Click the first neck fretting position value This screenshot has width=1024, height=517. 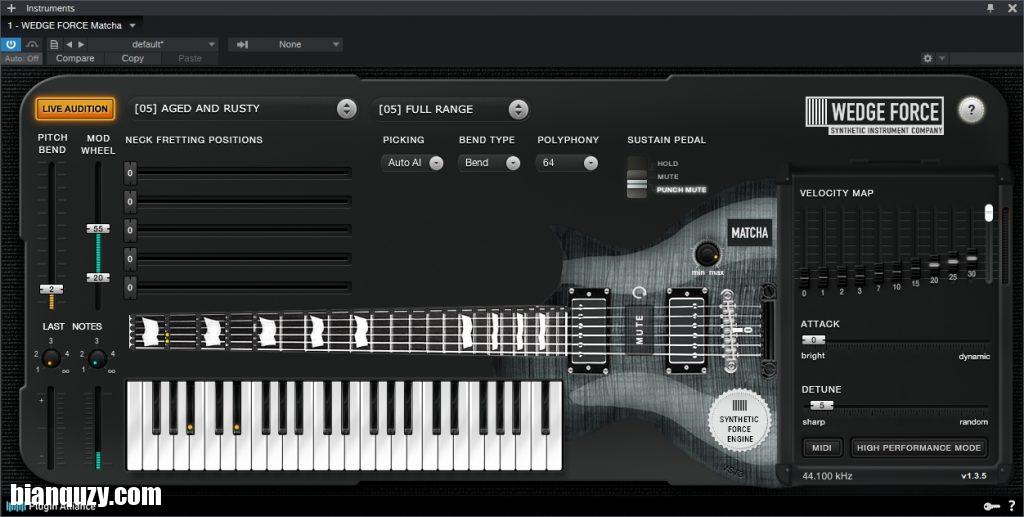pyautogui.click(x=131, y=173)
